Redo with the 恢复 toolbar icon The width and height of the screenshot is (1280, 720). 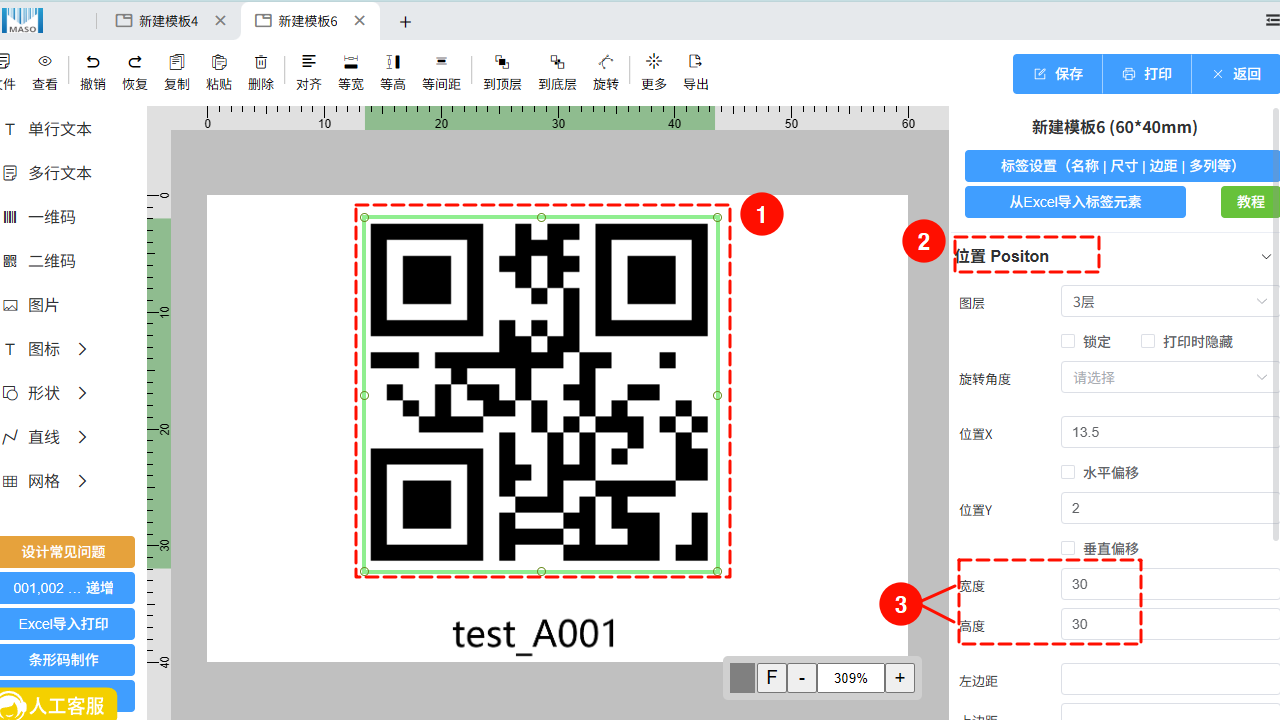point(135,62)
